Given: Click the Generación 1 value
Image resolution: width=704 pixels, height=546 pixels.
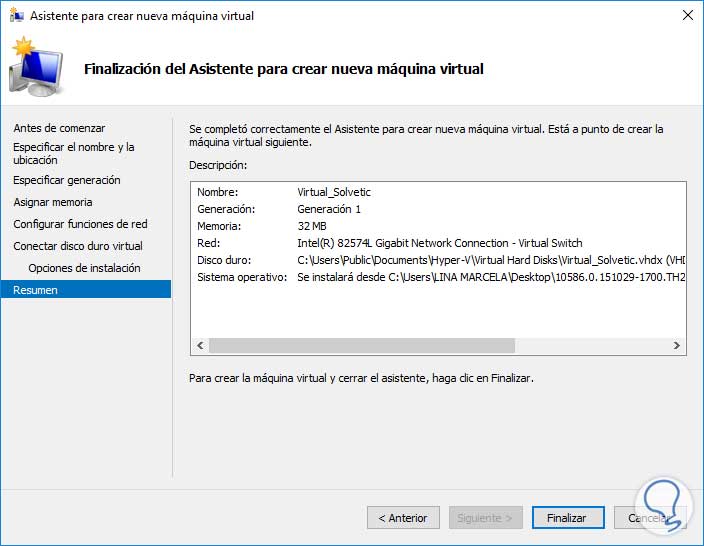Looking at the screenshot, I should 329,209.
